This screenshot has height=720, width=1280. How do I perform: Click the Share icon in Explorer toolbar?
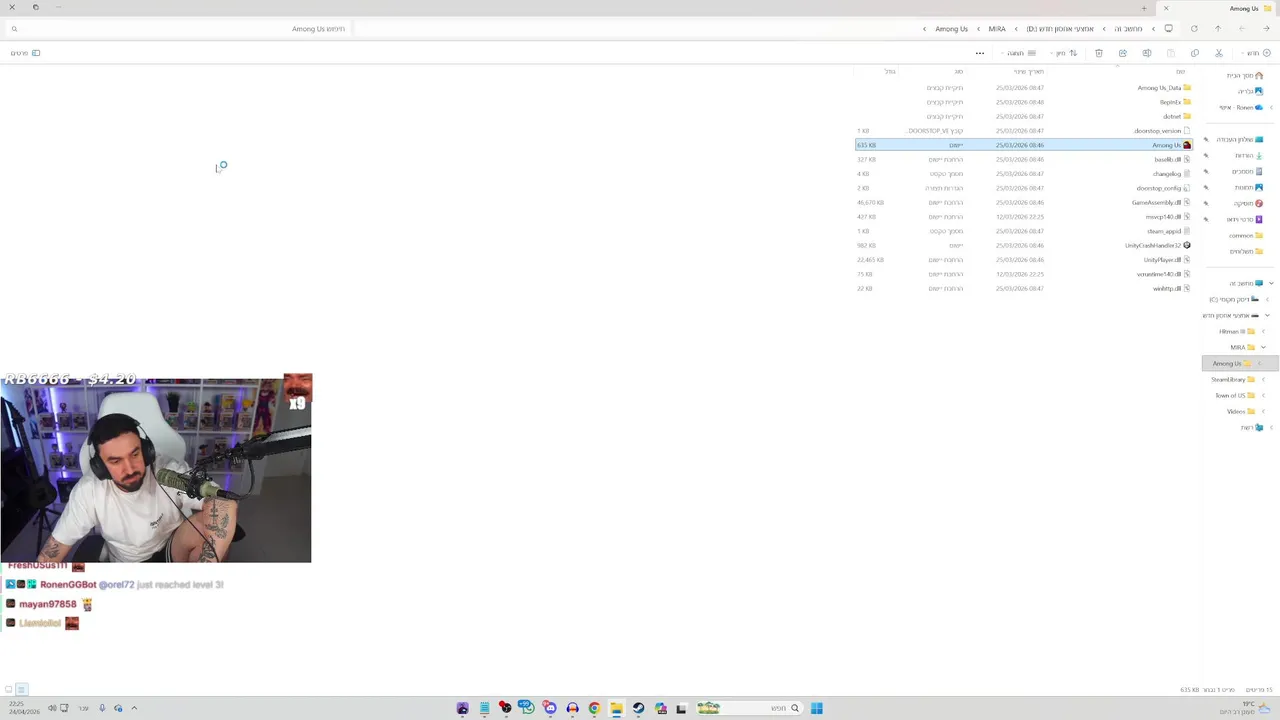[1123, 53]
